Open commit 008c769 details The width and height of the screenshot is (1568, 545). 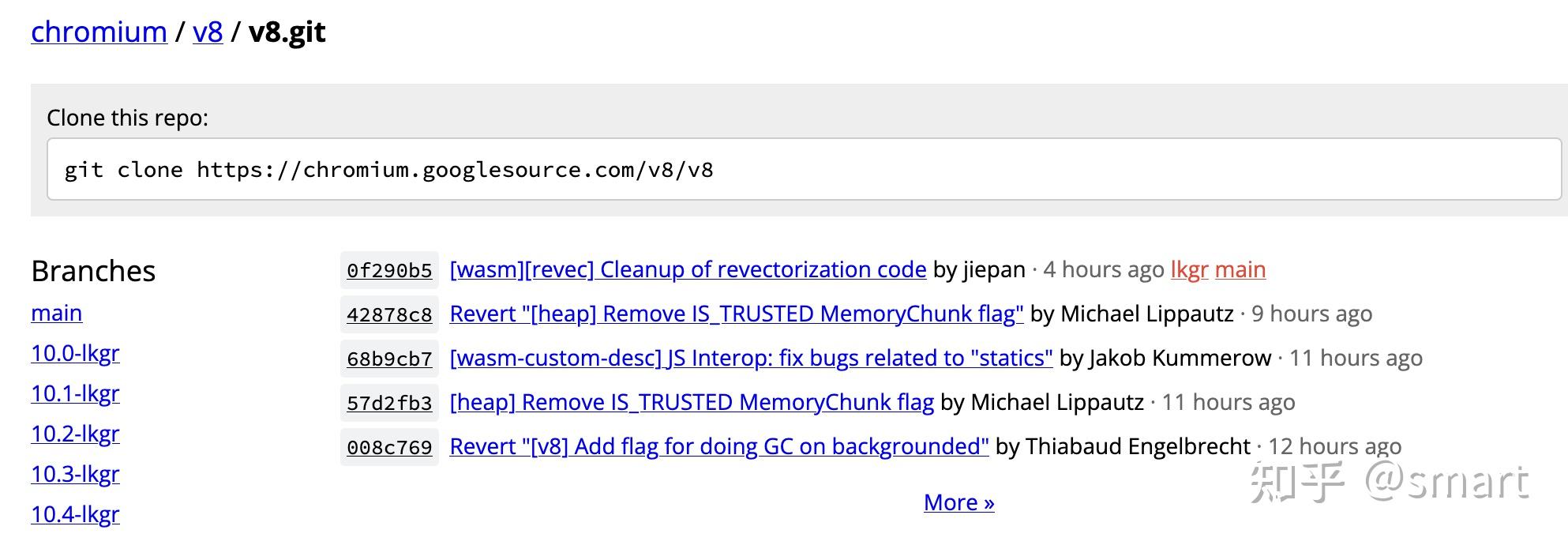(388, 447)
